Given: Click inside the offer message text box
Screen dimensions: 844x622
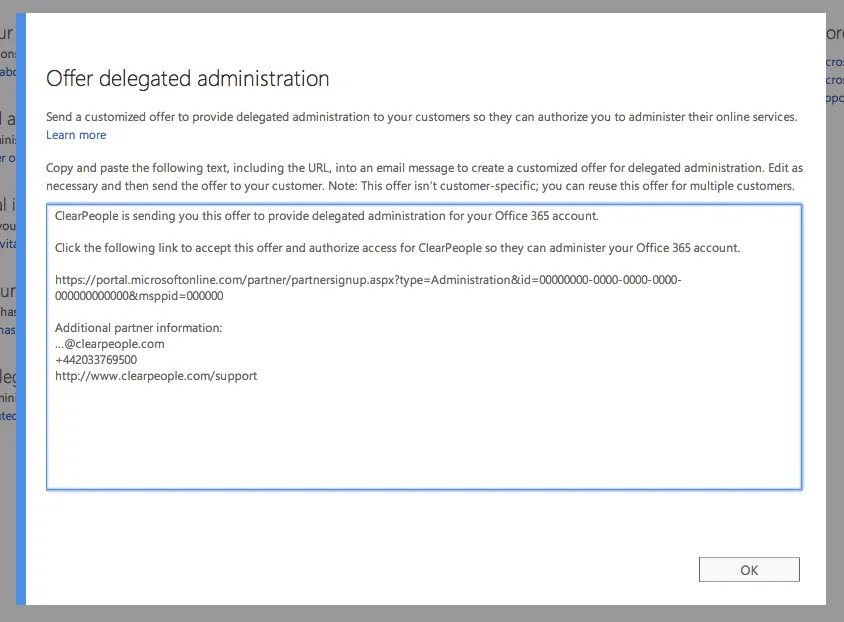Looking at the screenshot, I should click(x=424, y=347).
